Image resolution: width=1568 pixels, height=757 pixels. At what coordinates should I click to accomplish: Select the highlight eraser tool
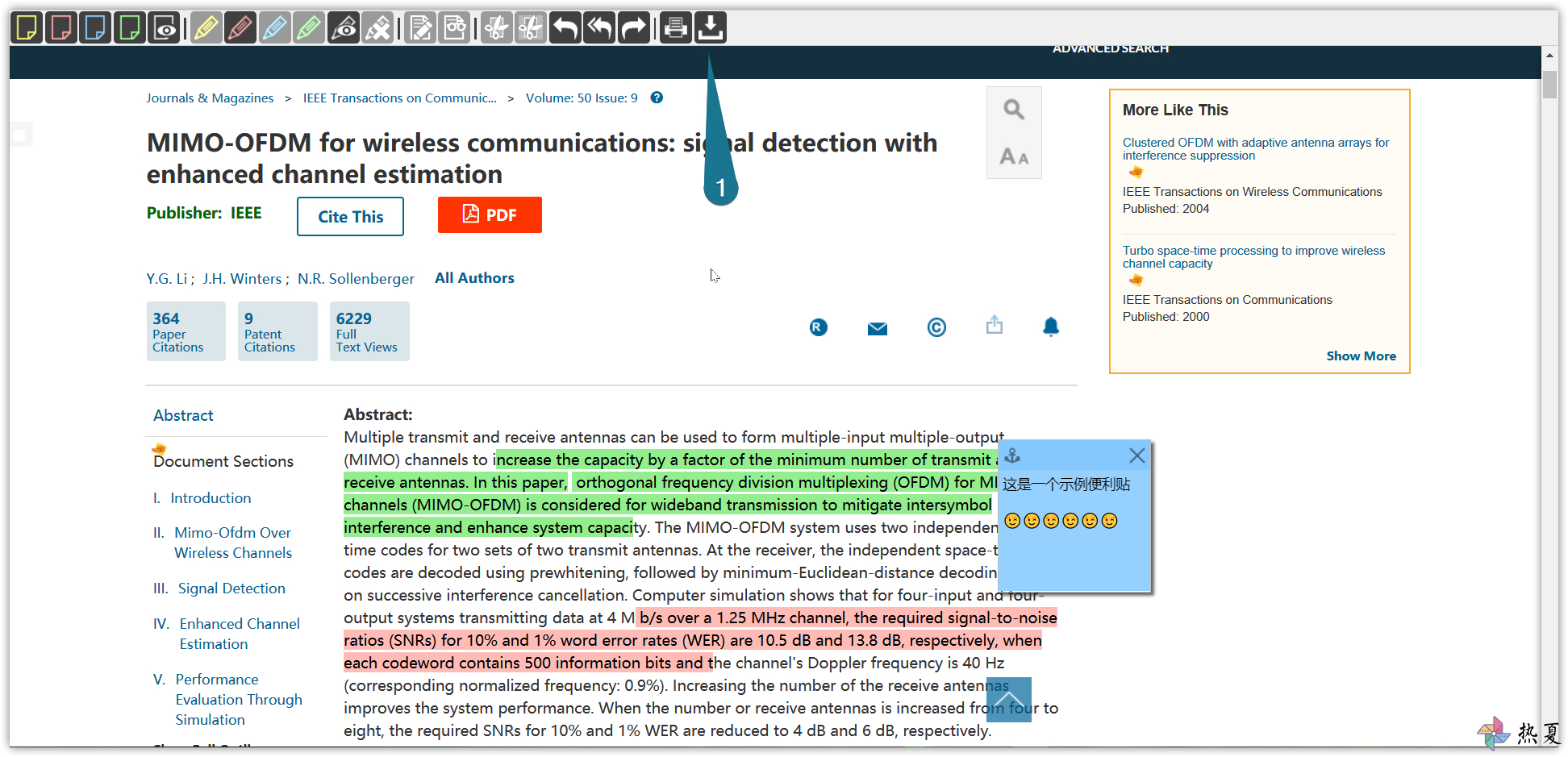point(378,27)
